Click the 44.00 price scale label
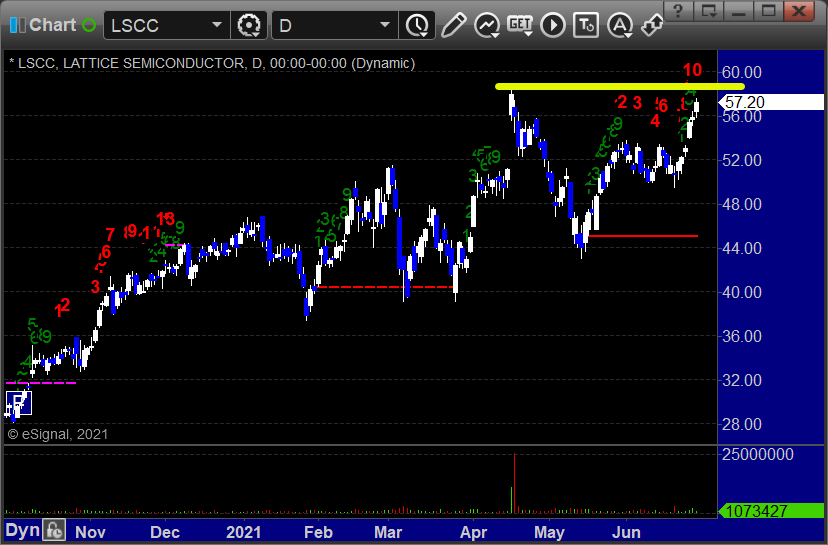 pyautogui.click(x=742, y=248)
